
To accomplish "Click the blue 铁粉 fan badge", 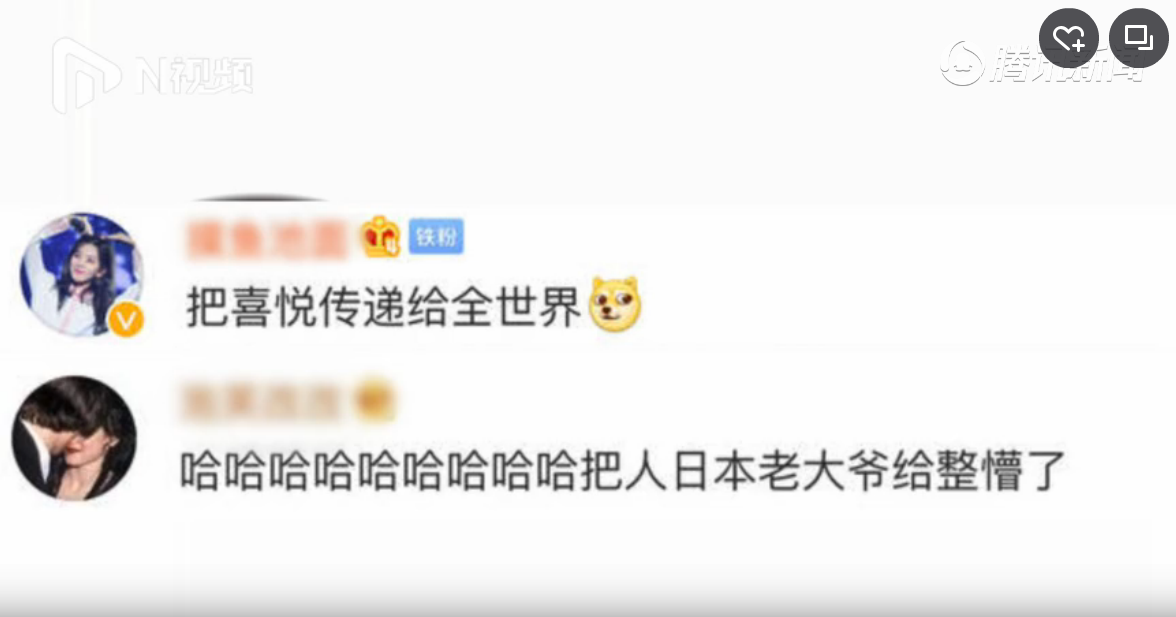I will [x=436, y=237].
